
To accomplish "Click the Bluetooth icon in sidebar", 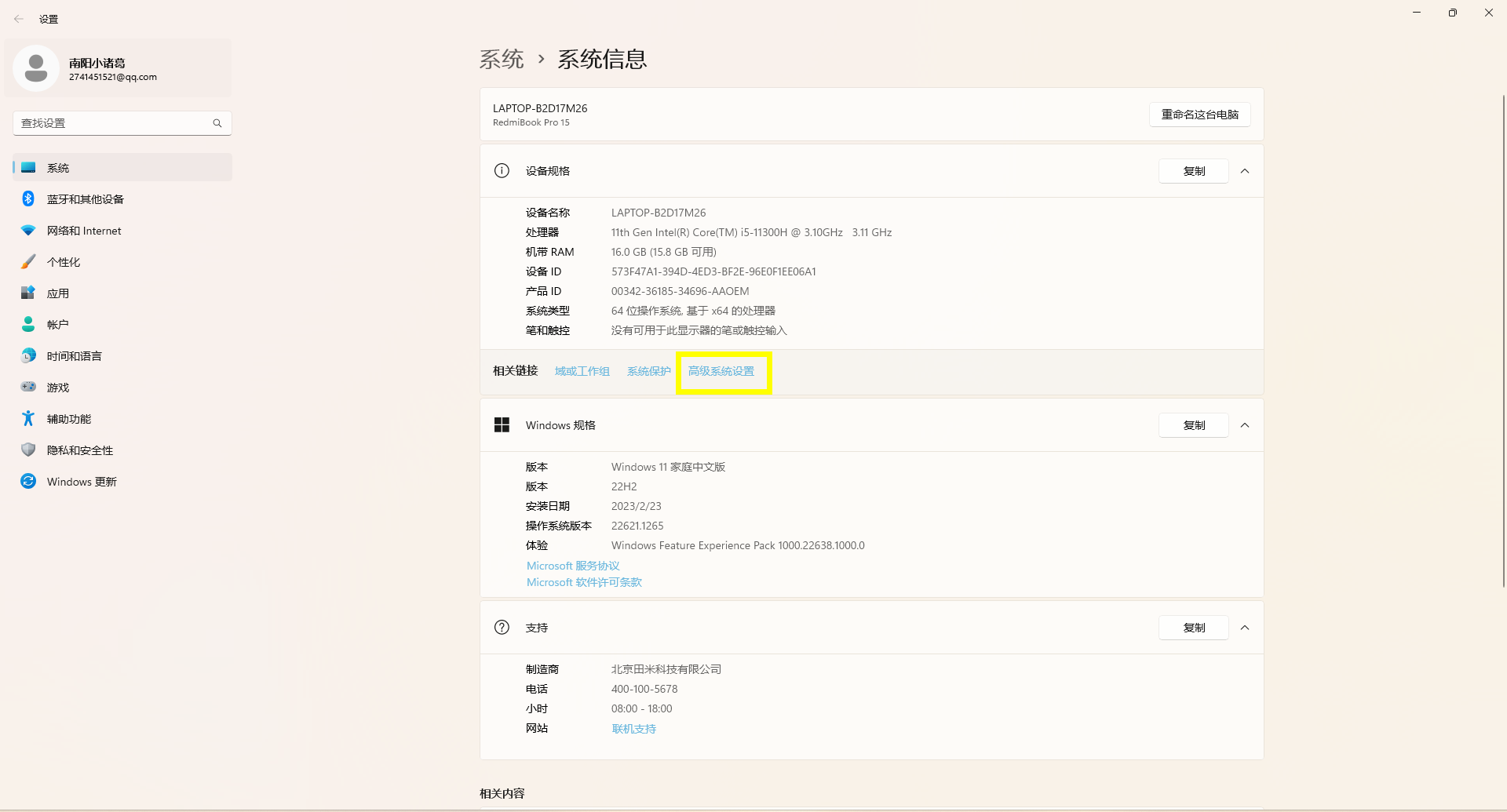I will (28, 198).
